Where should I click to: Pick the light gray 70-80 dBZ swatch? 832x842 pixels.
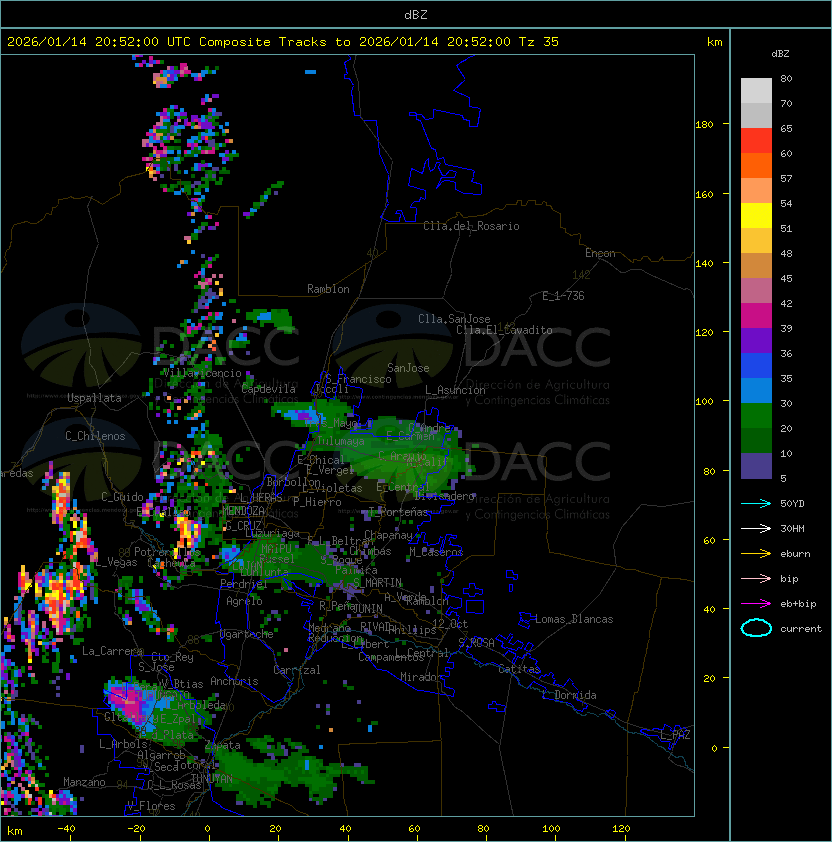tap(756, 90)
